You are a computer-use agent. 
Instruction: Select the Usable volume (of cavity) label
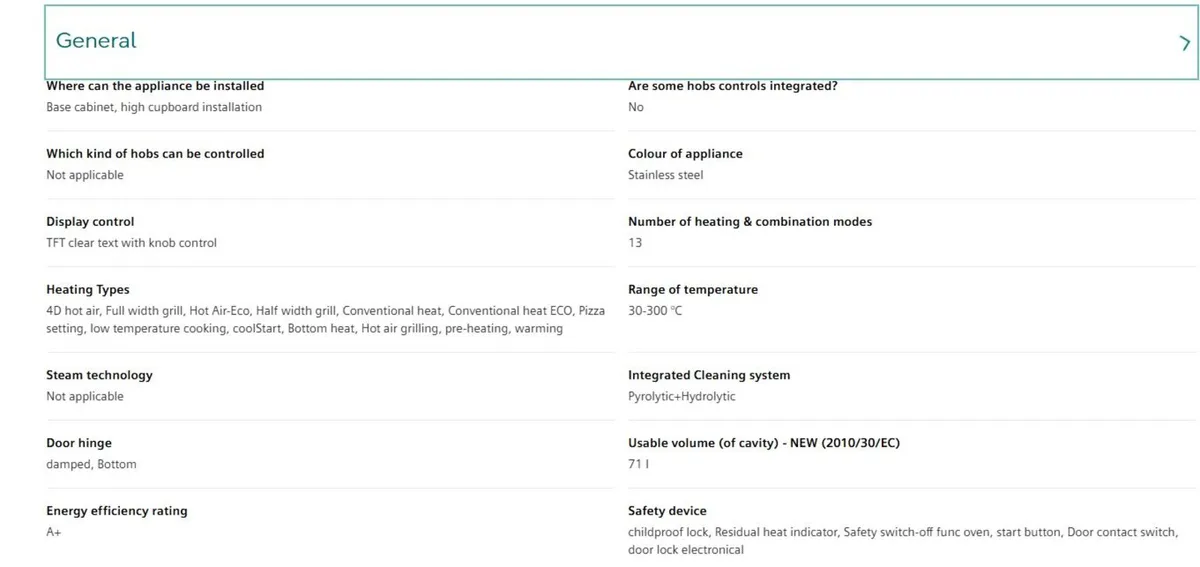764,443
